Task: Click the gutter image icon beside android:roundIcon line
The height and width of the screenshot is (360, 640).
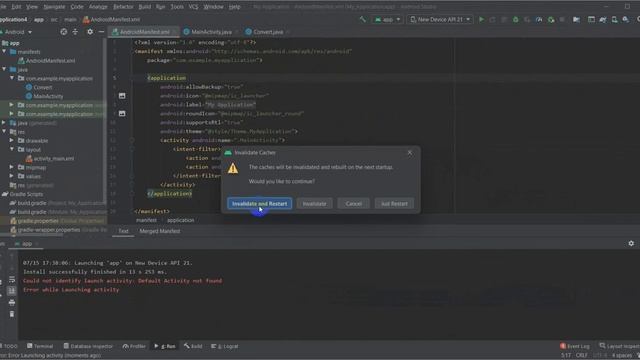Action: (122, 113)
